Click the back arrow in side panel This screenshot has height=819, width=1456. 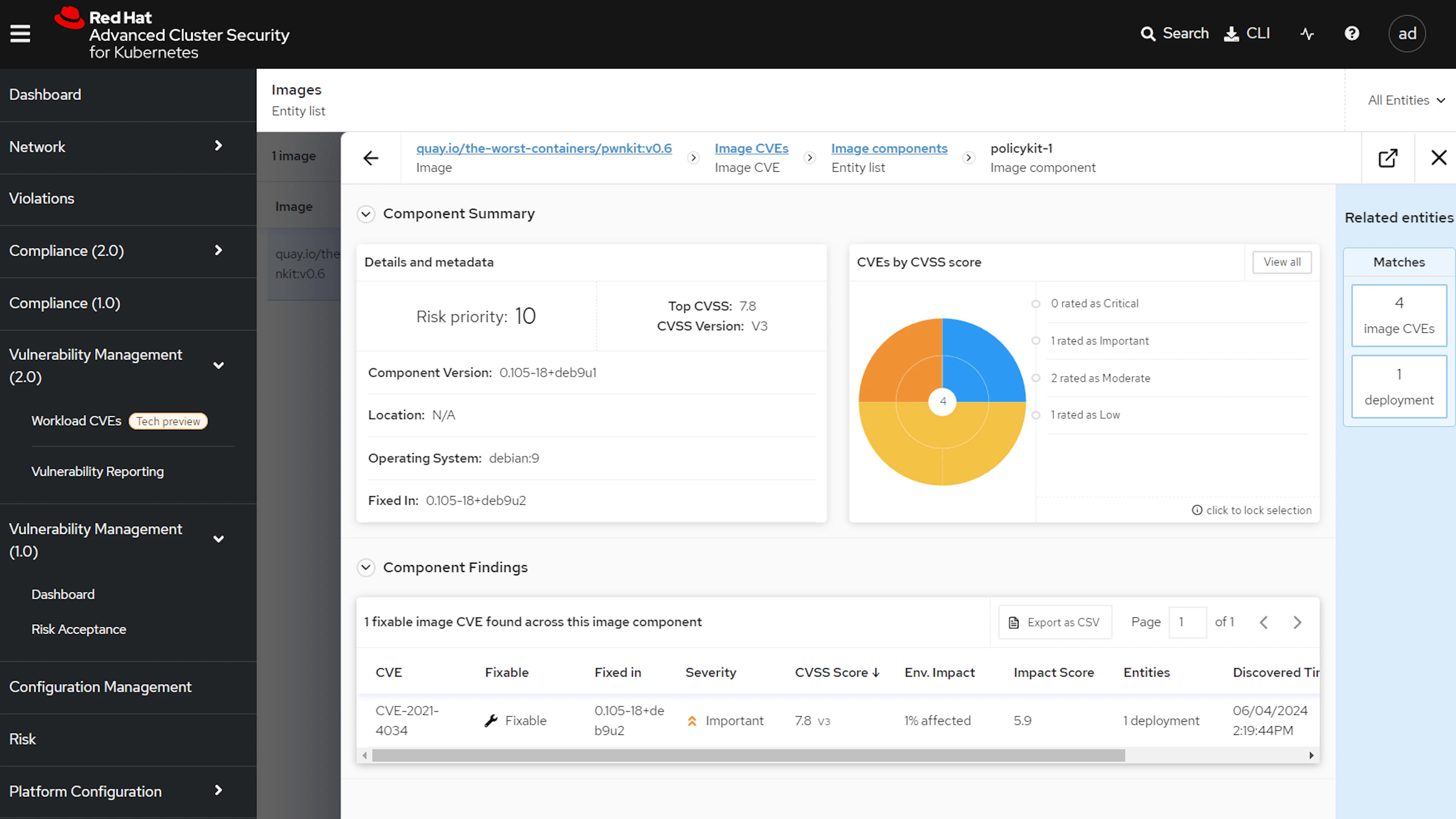pyautogui.click(x=371, y=158)
